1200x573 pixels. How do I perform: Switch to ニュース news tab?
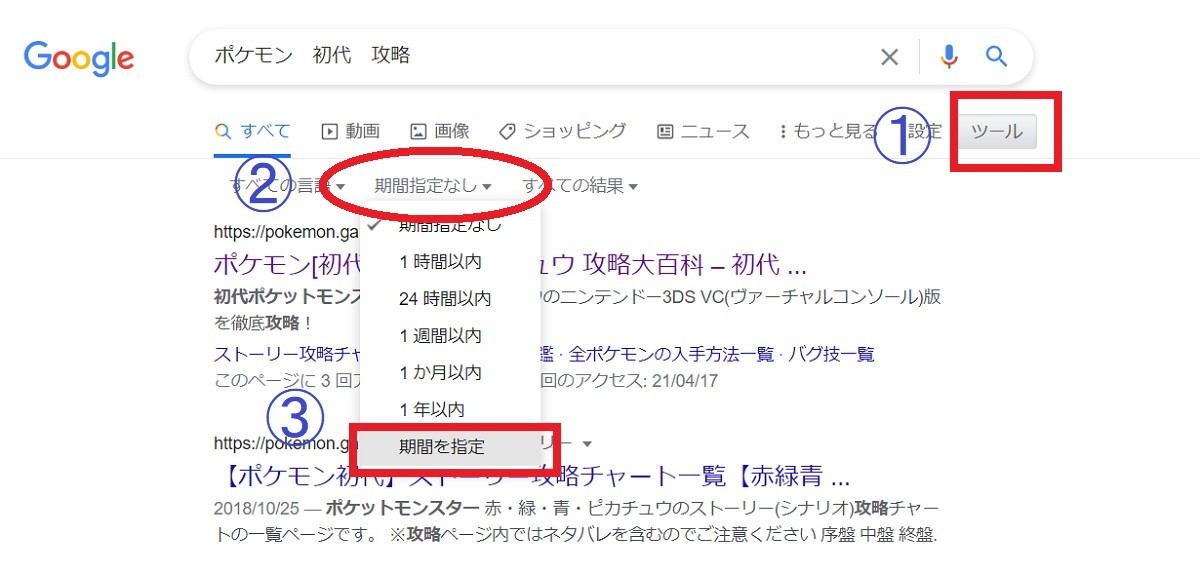pos(703,131)
